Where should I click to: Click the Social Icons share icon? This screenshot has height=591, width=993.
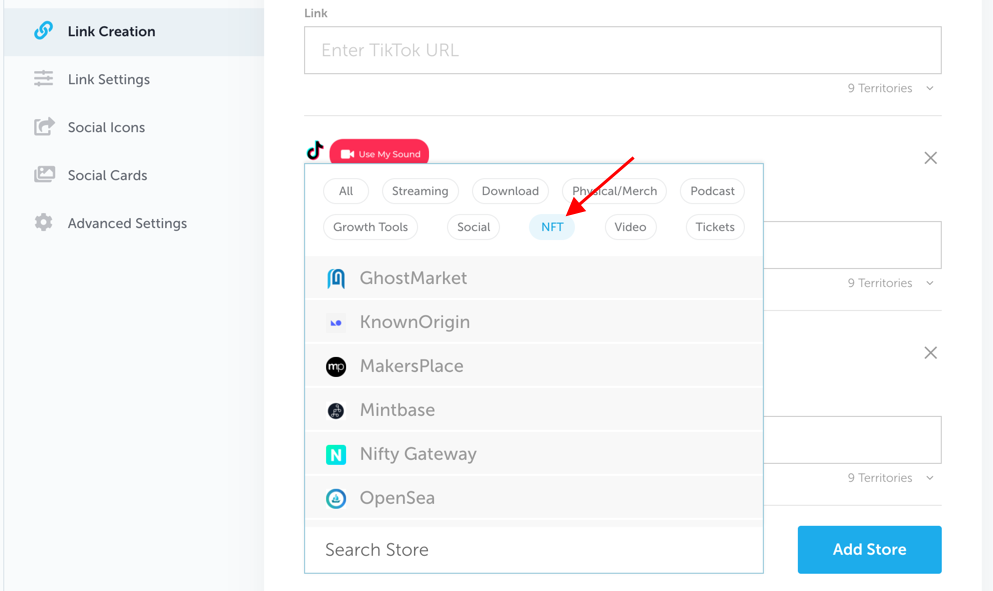click(x=44, y=127)
